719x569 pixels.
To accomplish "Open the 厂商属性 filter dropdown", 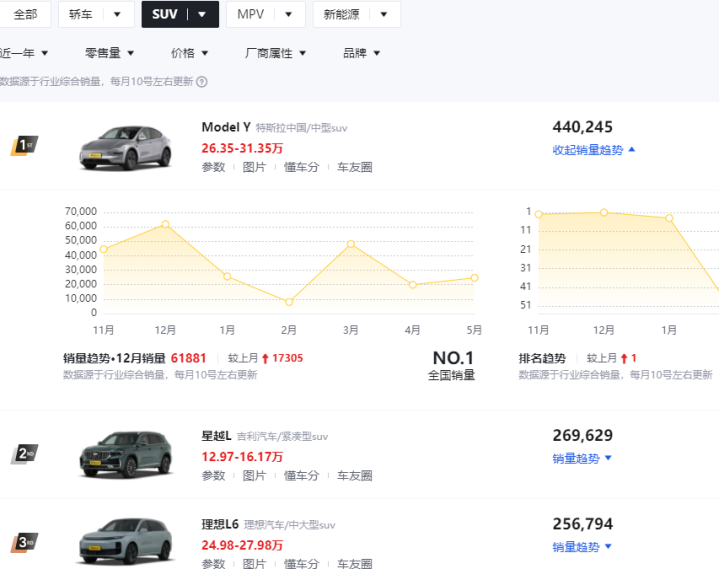I will 275,53.
